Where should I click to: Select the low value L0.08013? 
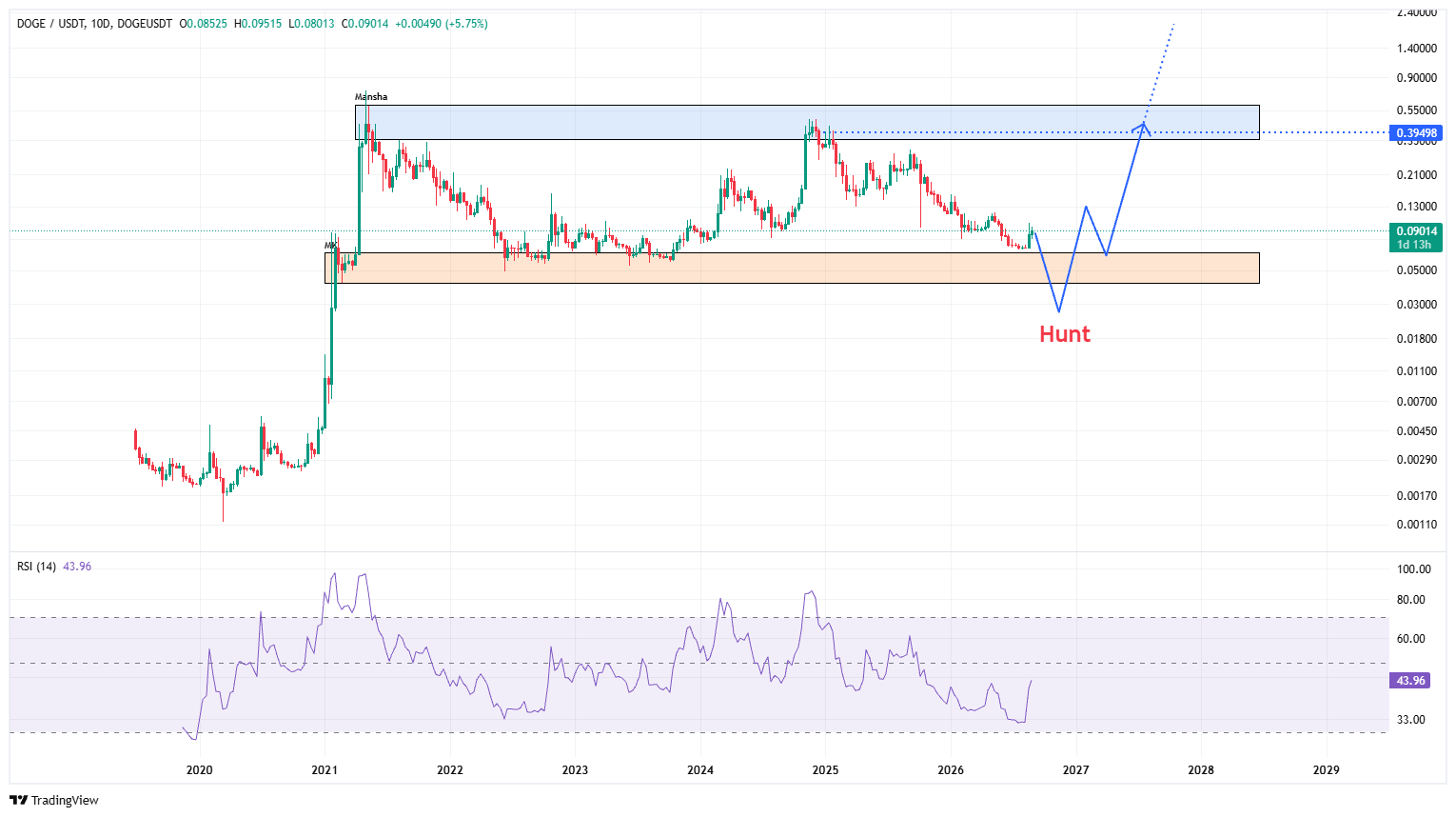click(311, 24)
